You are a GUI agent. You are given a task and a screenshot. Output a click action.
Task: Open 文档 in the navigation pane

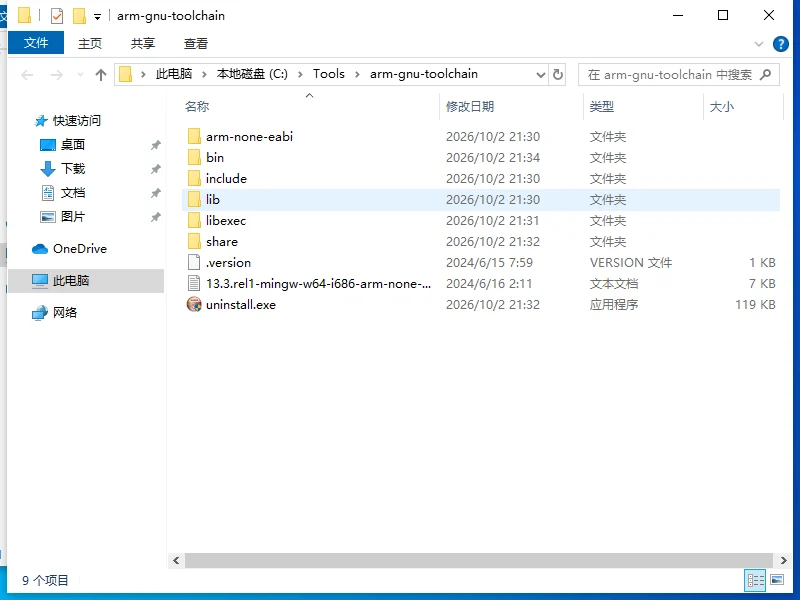[x=72, y=192]
